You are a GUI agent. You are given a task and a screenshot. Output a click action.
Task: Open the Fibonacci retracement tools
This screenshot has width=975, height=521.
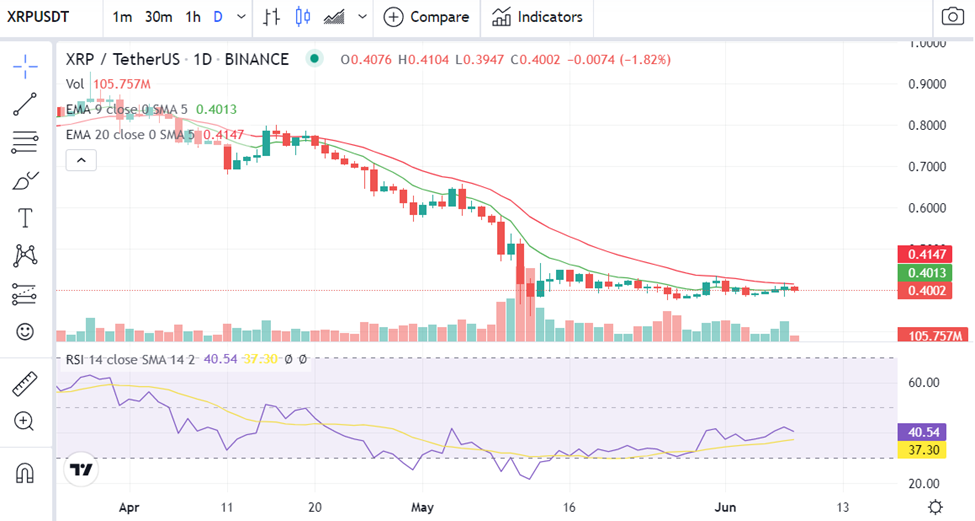25,142
